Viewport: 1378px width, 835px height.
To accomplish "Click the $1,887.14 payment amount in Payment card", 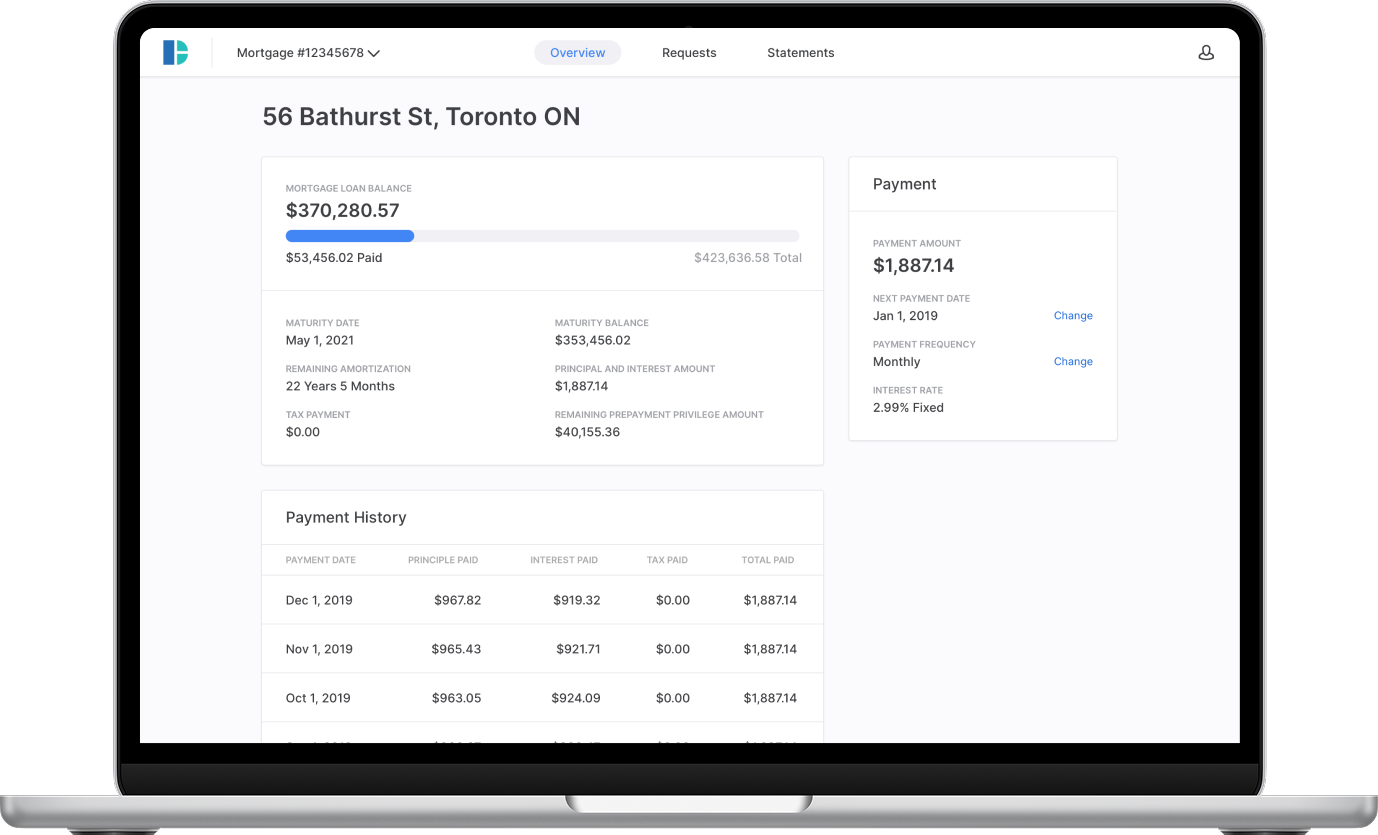I will tap(913, 266).
